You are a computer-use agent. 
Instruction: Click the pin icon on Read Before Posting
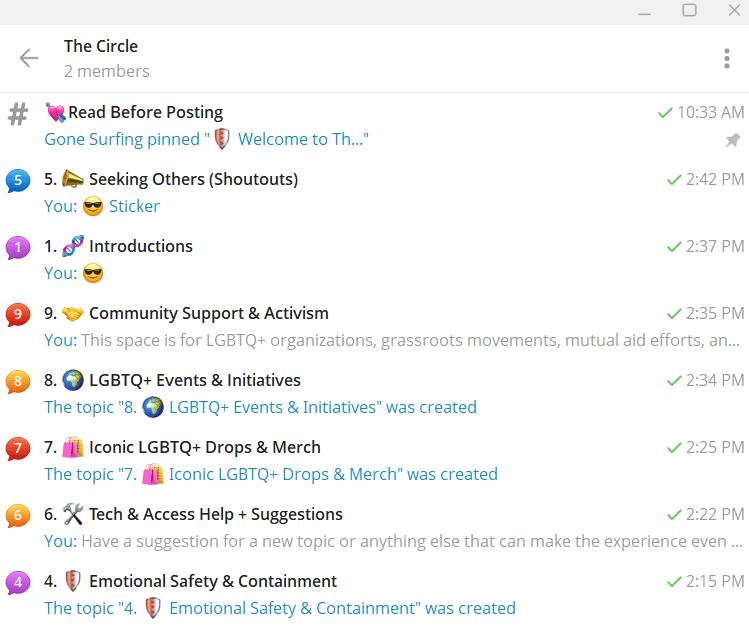(x=733, y=141)
